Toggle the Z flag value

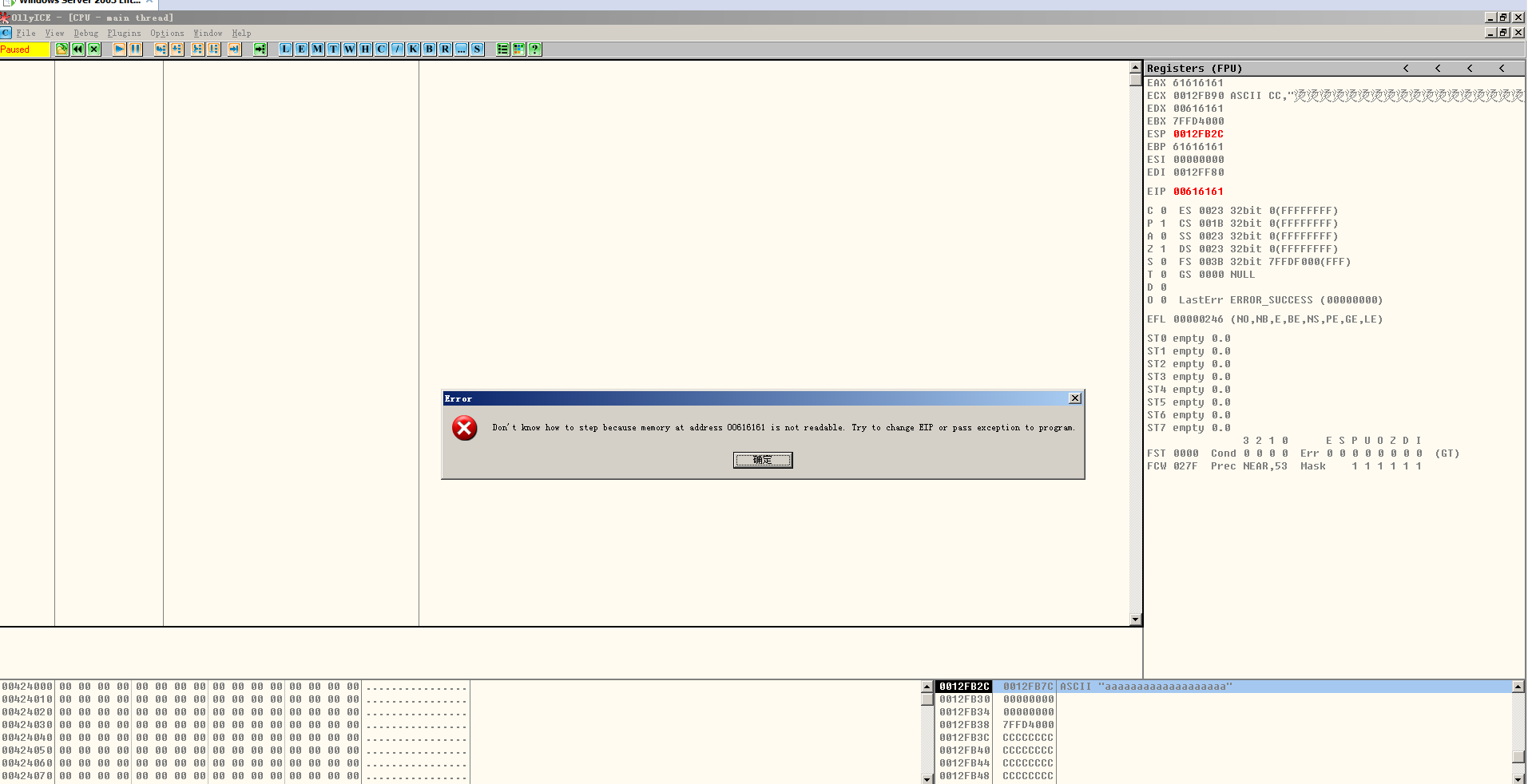point(1163,249)
